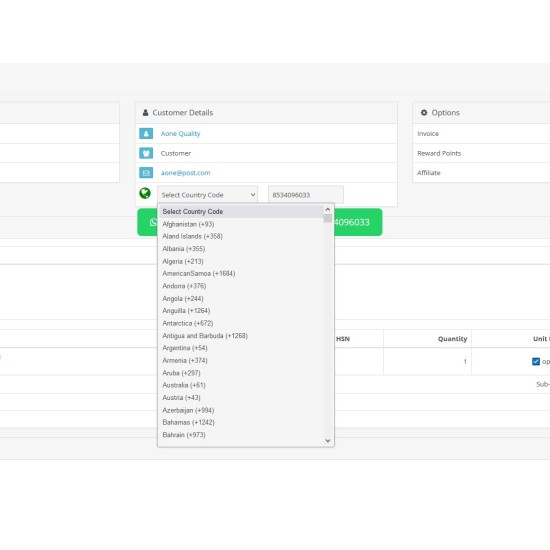
Task: Click the WhatsApp icon on the green button
Action: tap(153, 222)
